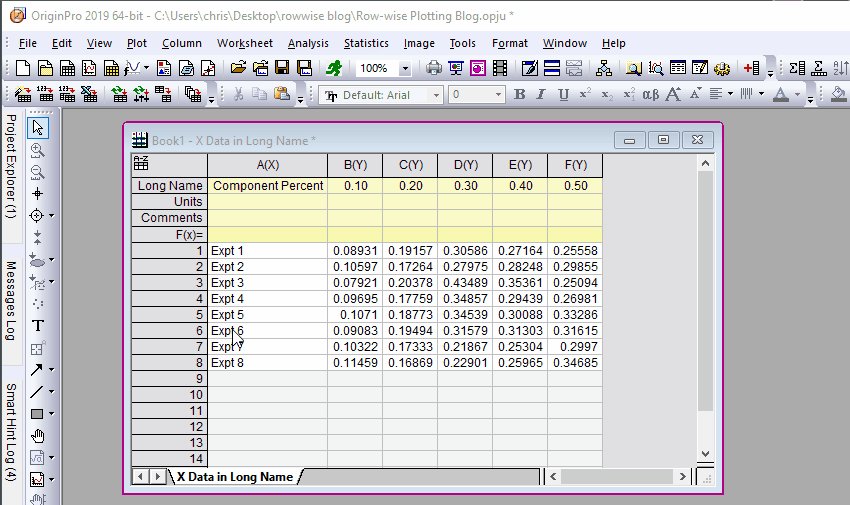Toggle Bold formatting

click(519, 94)
